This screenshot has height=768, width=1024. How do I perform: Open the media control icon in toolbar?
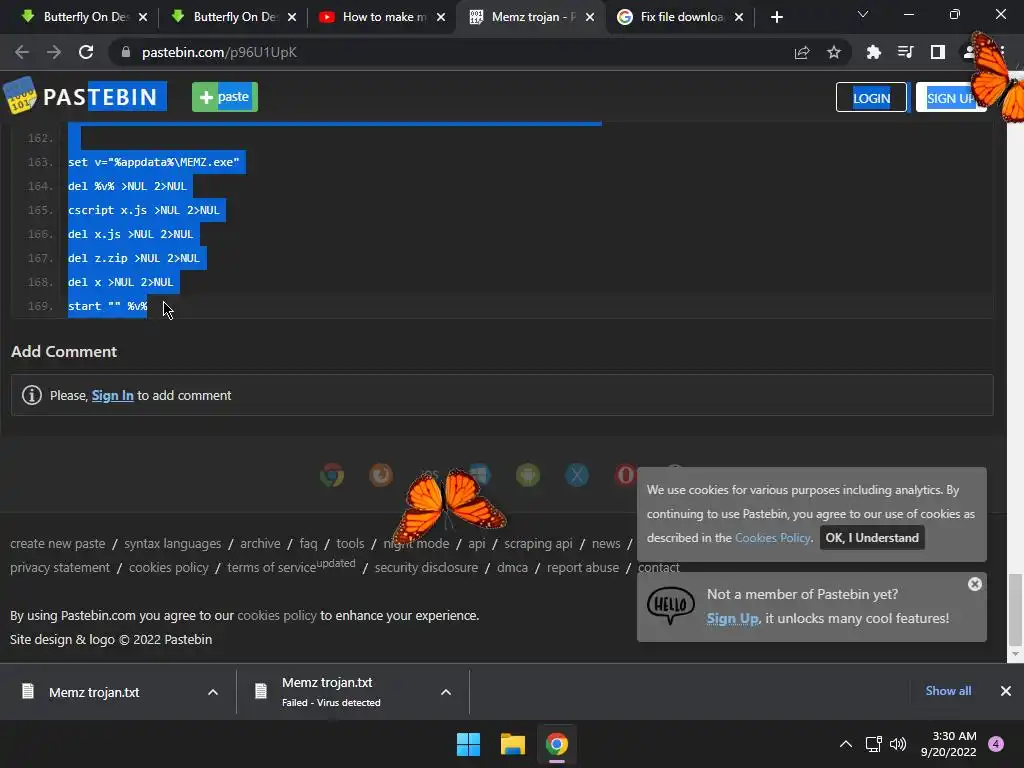pyautogui.click(x=905, y=52)
